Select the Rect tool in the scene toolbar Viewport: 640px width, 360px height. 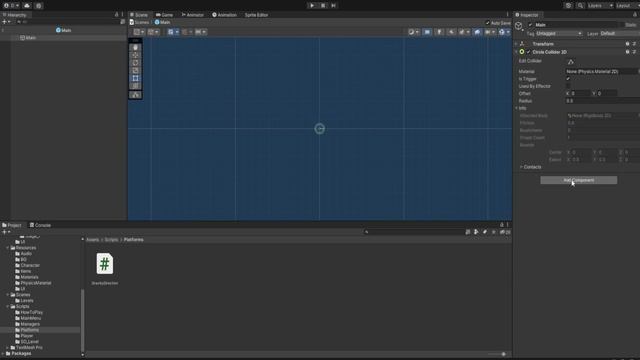(136, 78)
